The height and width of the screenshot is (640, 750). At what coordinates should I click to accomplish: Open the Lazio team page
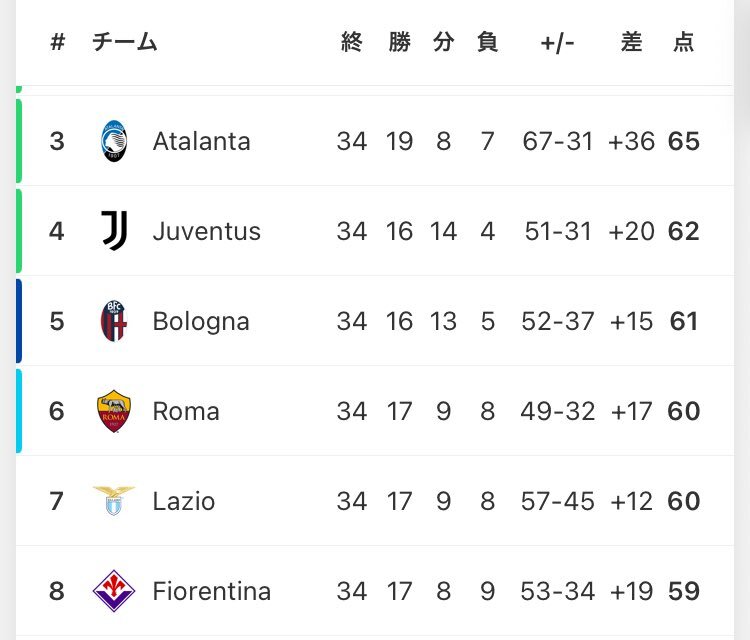click(x=184, y=501)
